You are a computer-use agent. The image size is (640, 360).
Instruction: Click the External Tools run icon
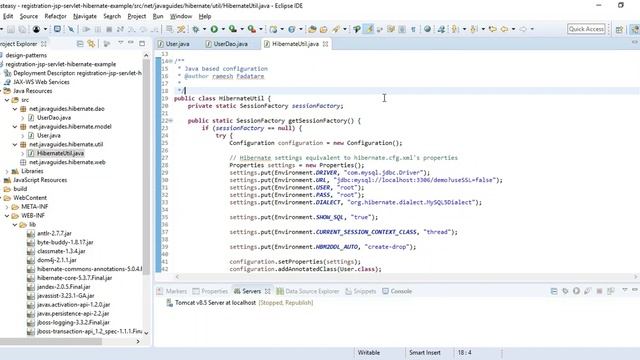[x=251, y=29]
